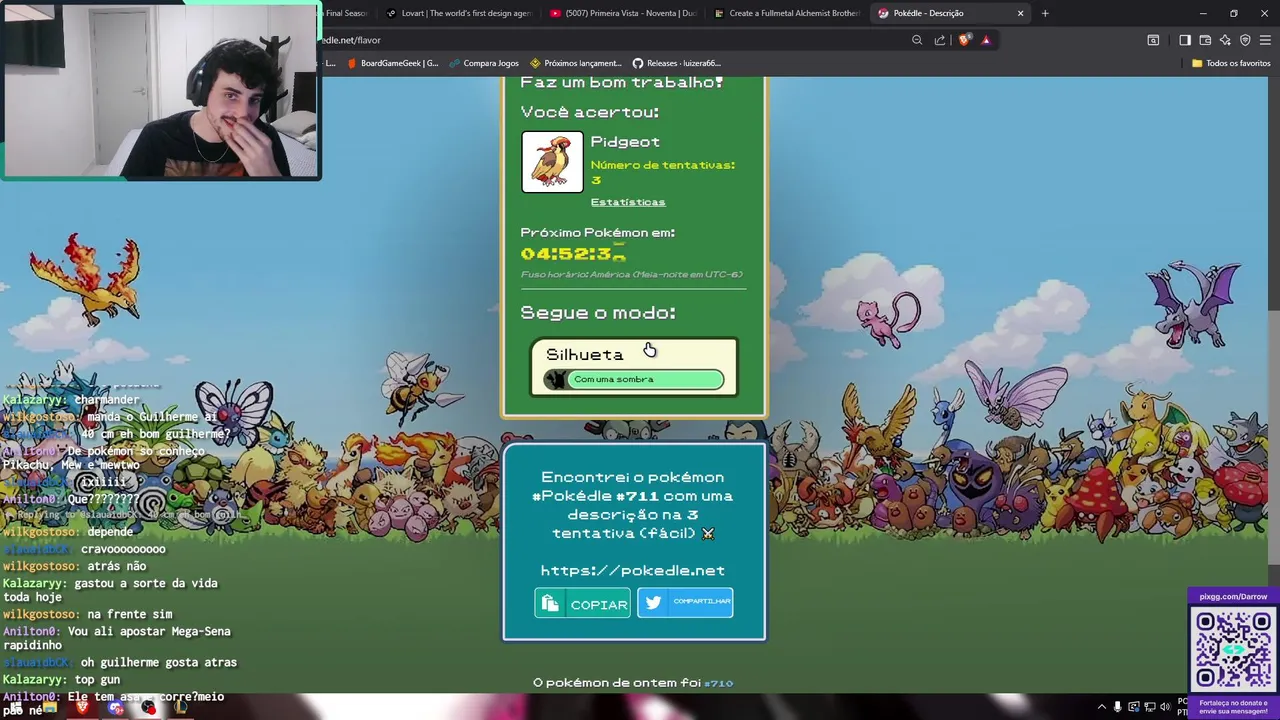Open a new tab with the plus button

[x=1045, y=13]
